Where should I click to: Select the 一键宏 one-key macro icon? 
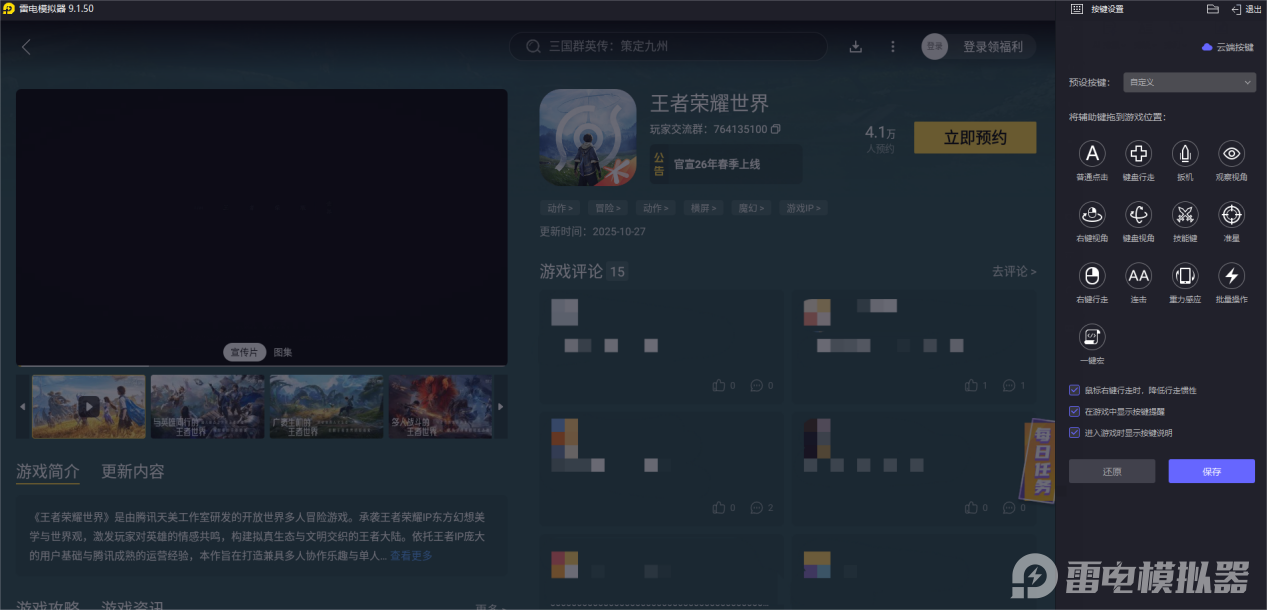[1091, 337]
